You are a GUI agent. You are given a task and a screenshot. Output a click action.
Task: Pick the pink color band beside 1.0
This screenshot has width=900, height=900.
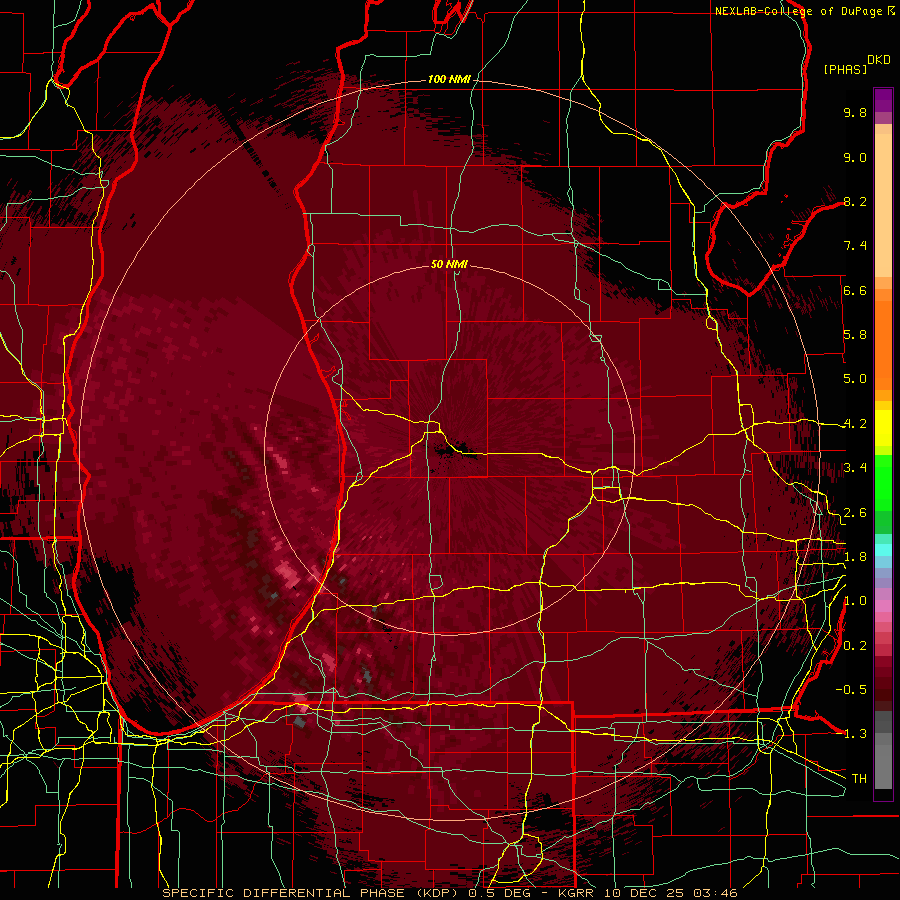click(883, 606)
